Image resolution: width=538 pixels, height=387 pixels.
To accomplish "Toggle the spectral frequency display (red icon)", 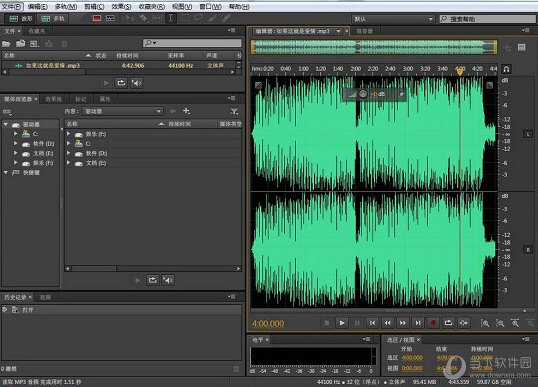I will [97, 18].
